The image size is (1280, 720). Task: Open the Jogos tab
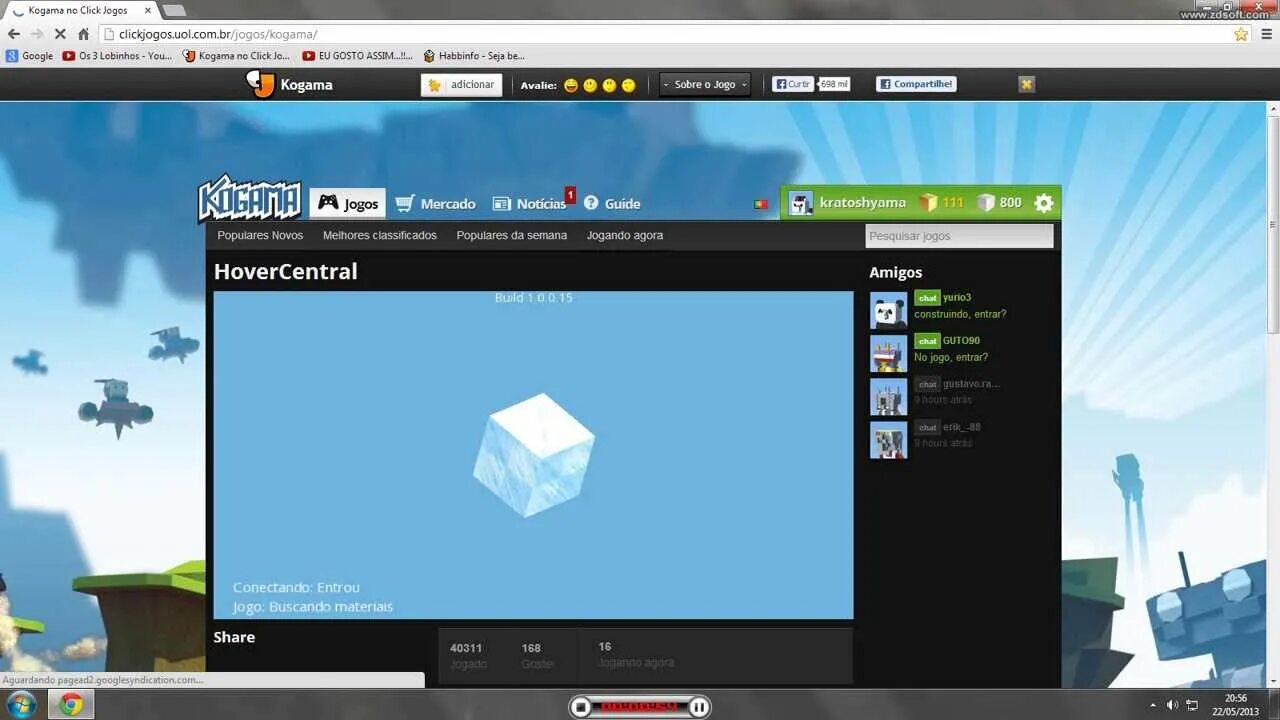tap(347, 203)
